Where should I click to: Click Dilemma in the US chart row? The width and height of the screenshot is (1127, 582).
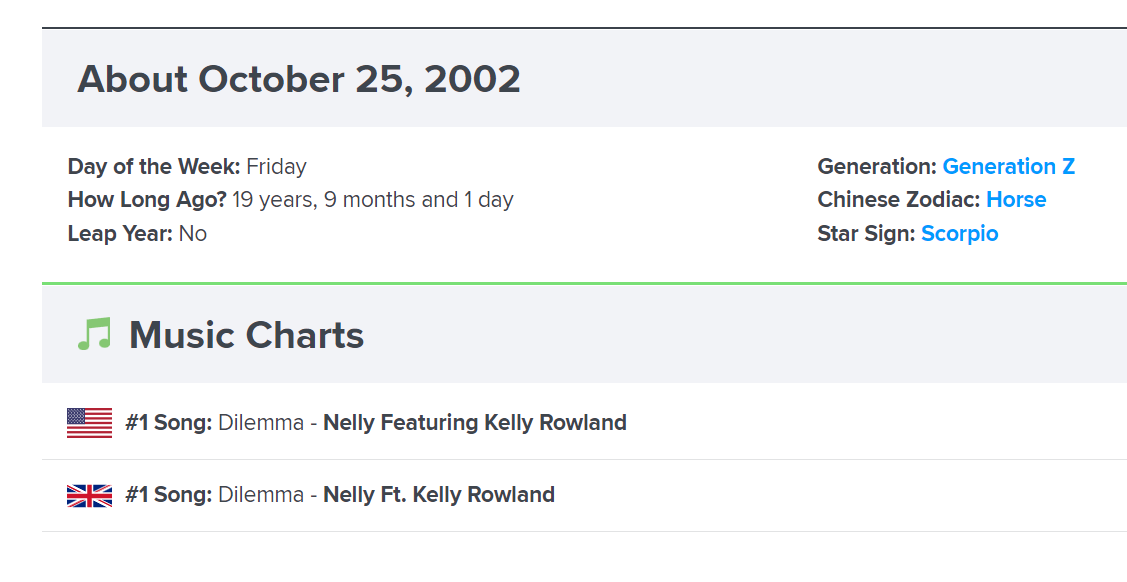pyautogui.click(x=260, y=423)
